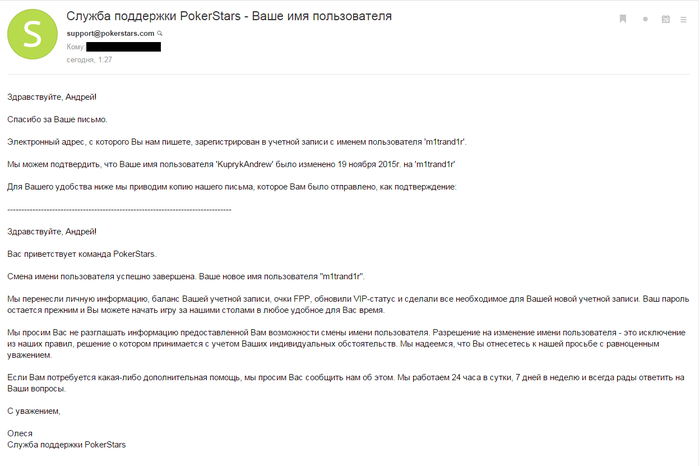Viewport: 700px width, 466px height.
Task: Click the timestamp сегодня, 1:27
Action: pos(89,60)
